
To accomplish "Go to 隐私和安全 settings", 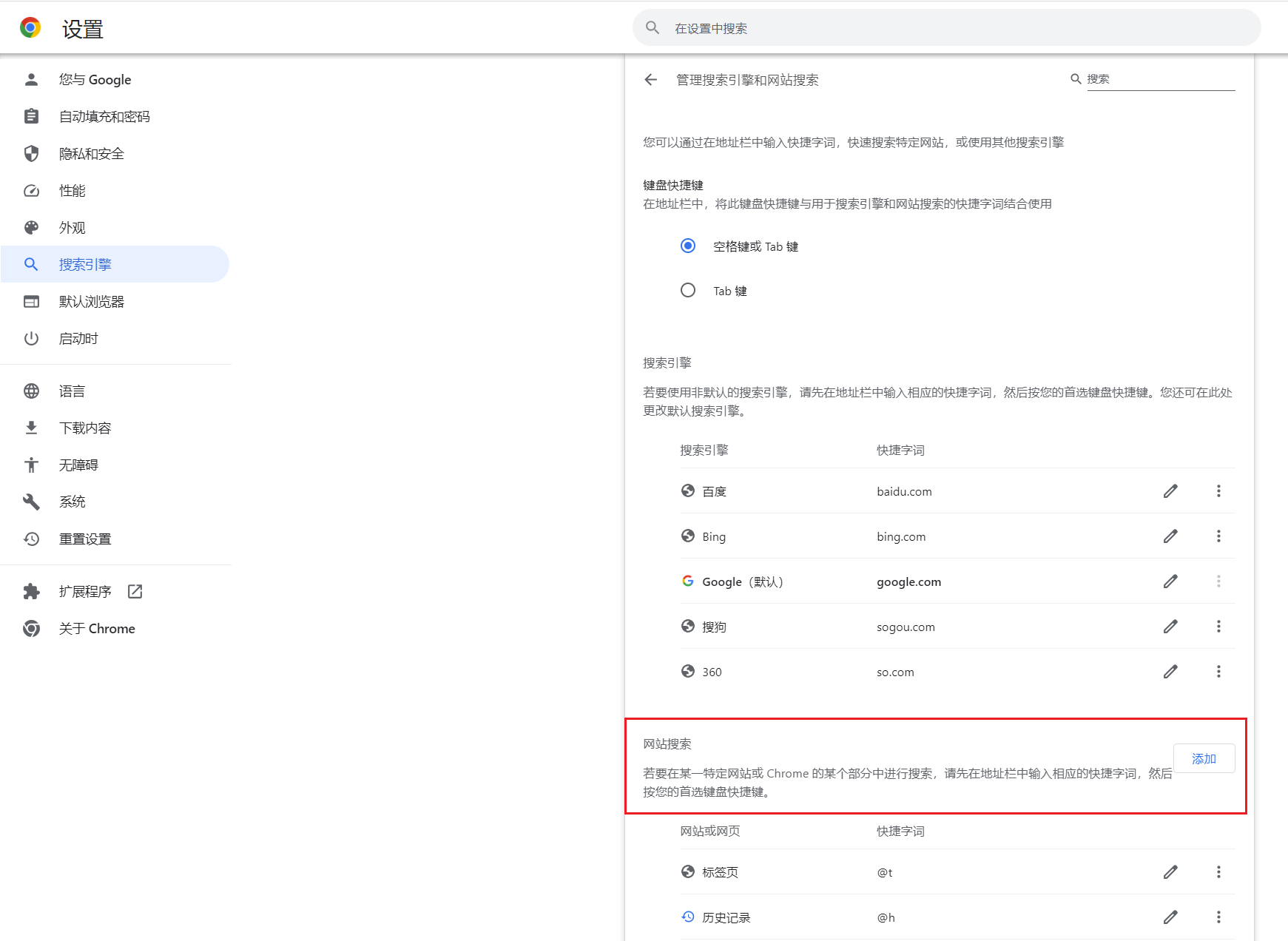I will pyautogui.click(x=115, y=154).
